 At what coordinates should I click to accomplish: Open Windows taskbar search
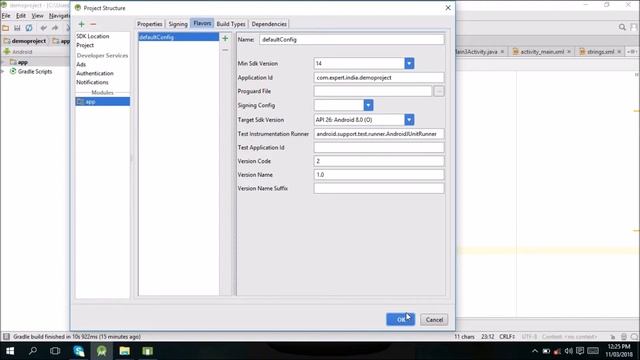[x=33, y=351]
